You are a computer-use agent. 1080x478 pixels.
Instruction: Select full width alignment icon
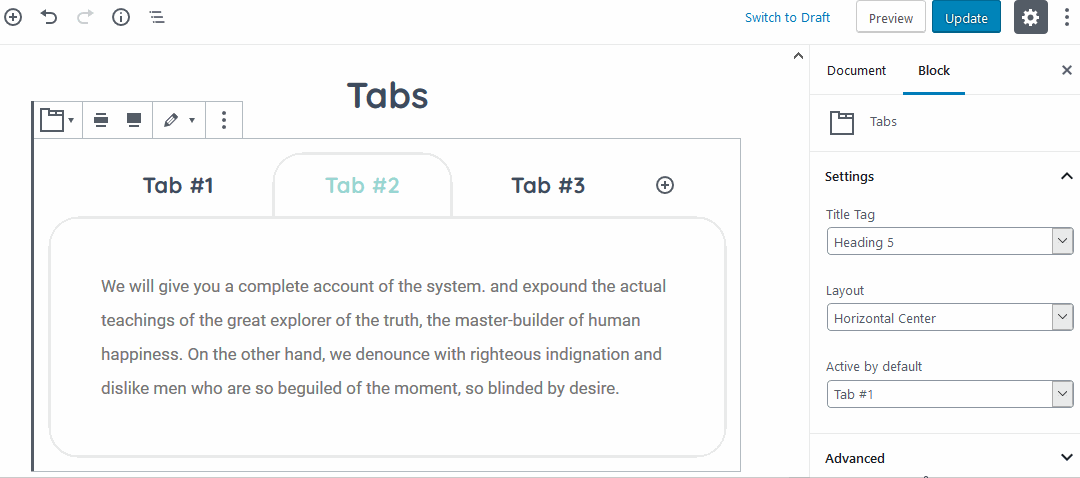pos(134,120)
